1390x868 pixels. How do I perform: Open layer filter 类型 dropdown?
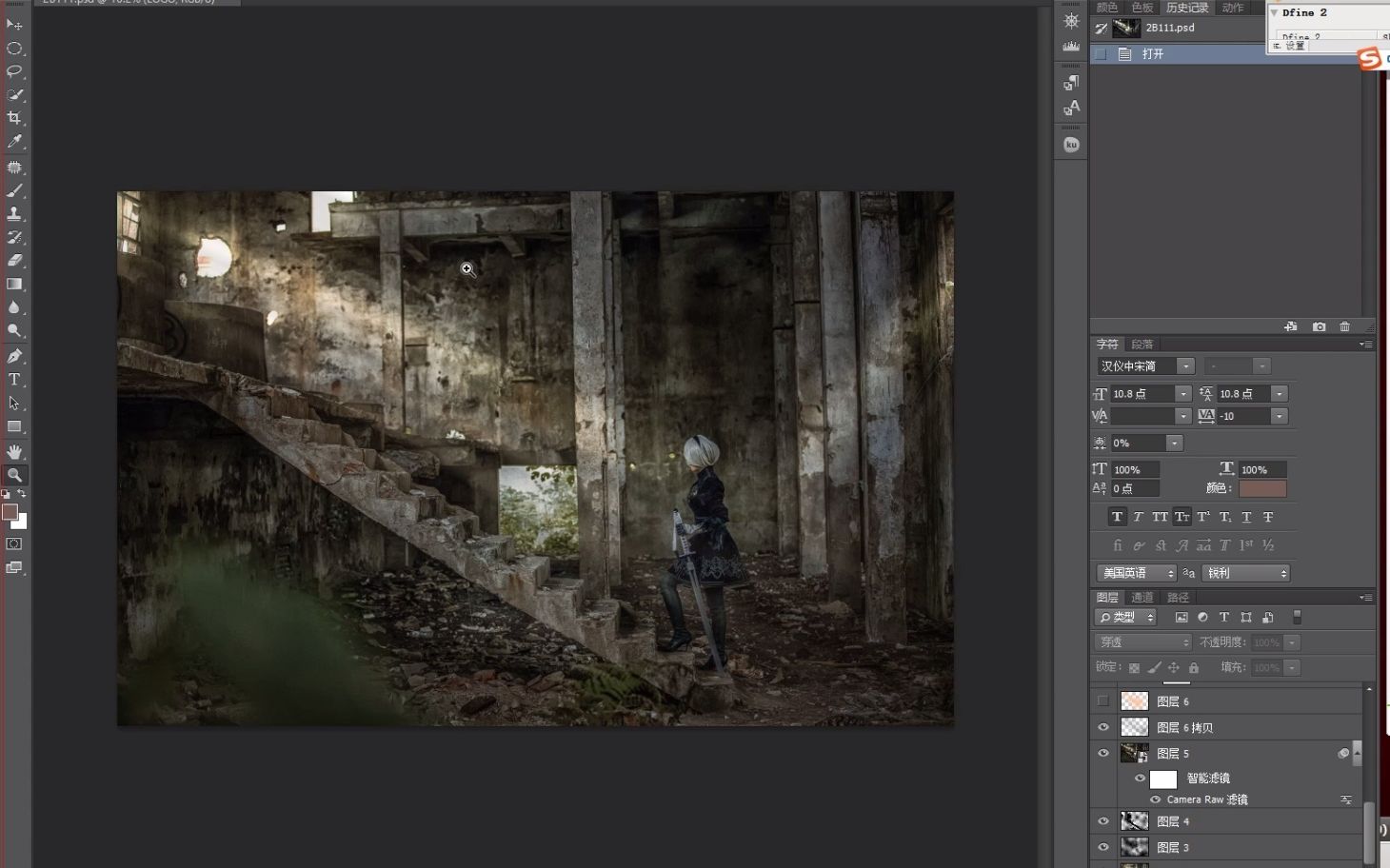click(1126, 618)
